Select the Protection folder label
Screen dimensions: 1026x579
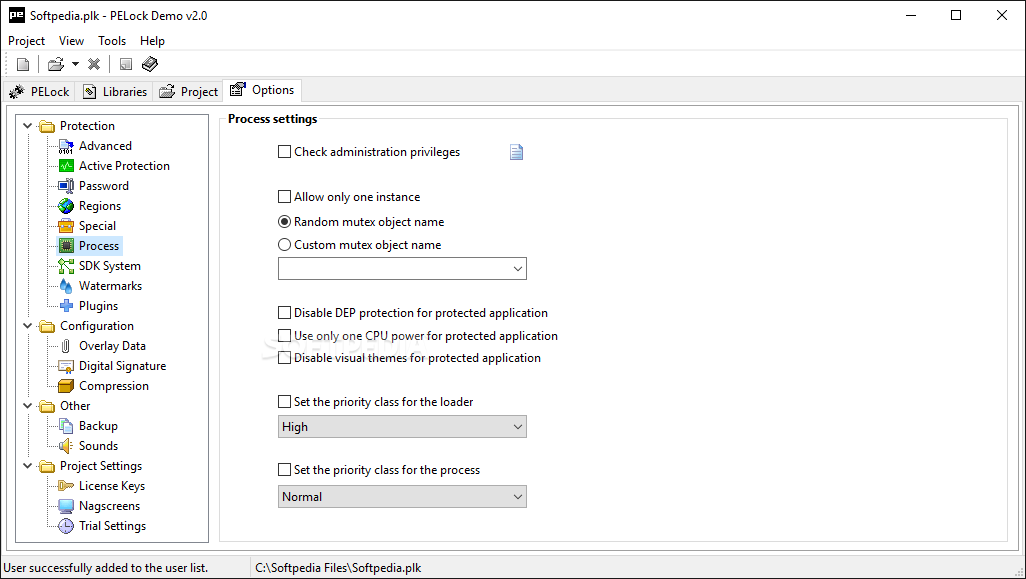click(x=87, y=126)
